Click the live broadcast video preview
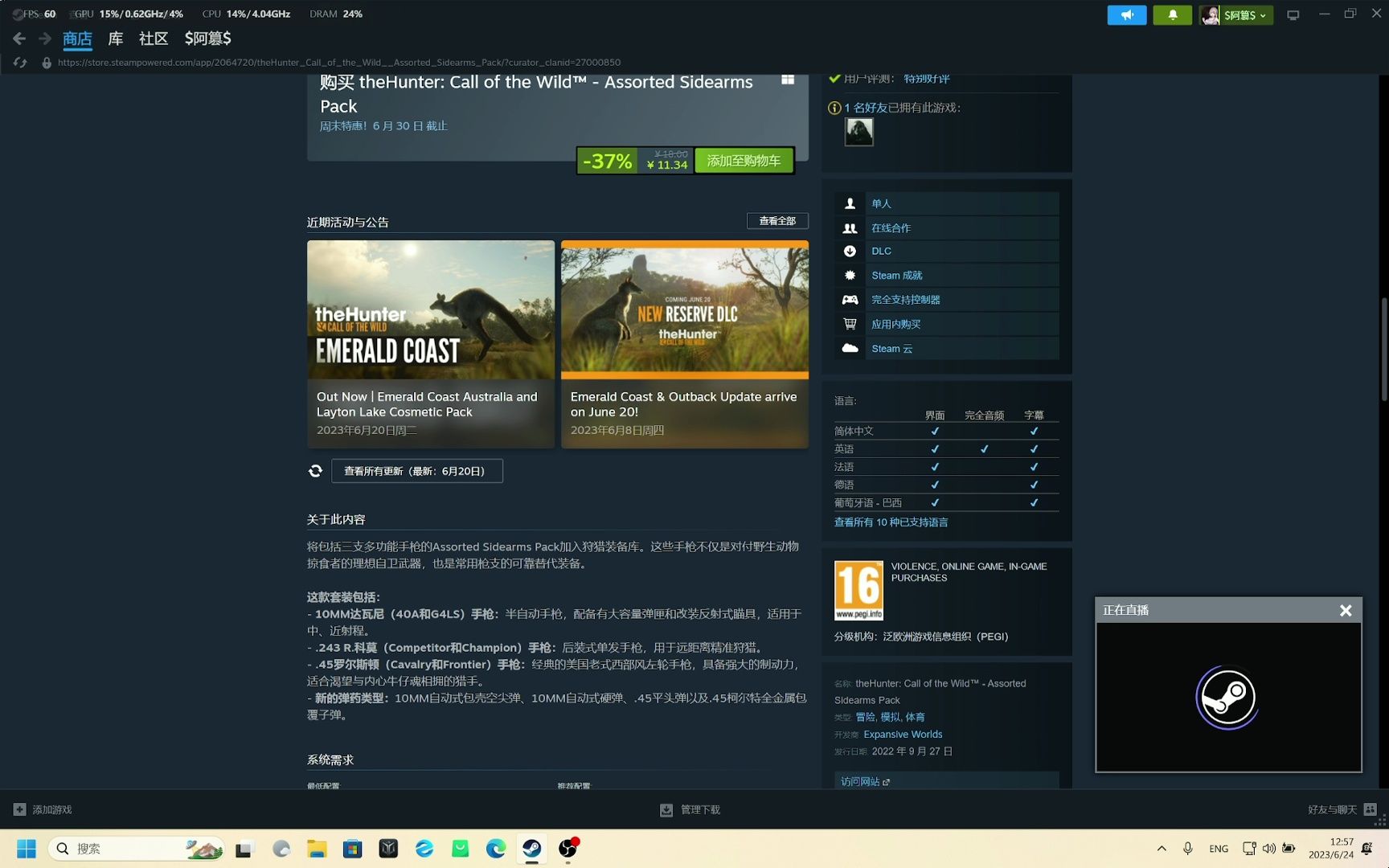The width and height of the screenshot is (1389, 868). 1228,697
